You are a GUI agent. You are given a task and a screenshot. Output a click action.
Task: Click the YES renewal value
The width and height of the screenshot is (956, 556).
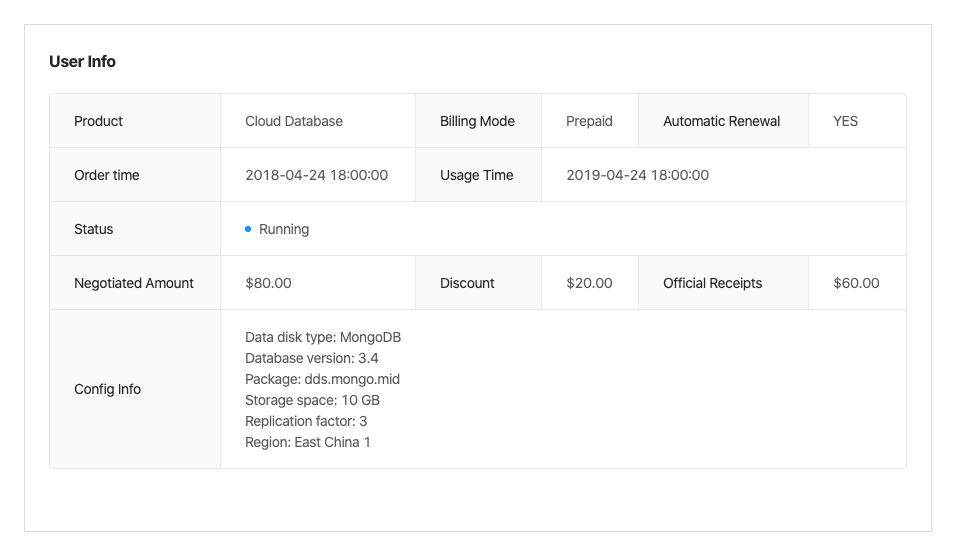pyautogui.click(x=845, y=121)
